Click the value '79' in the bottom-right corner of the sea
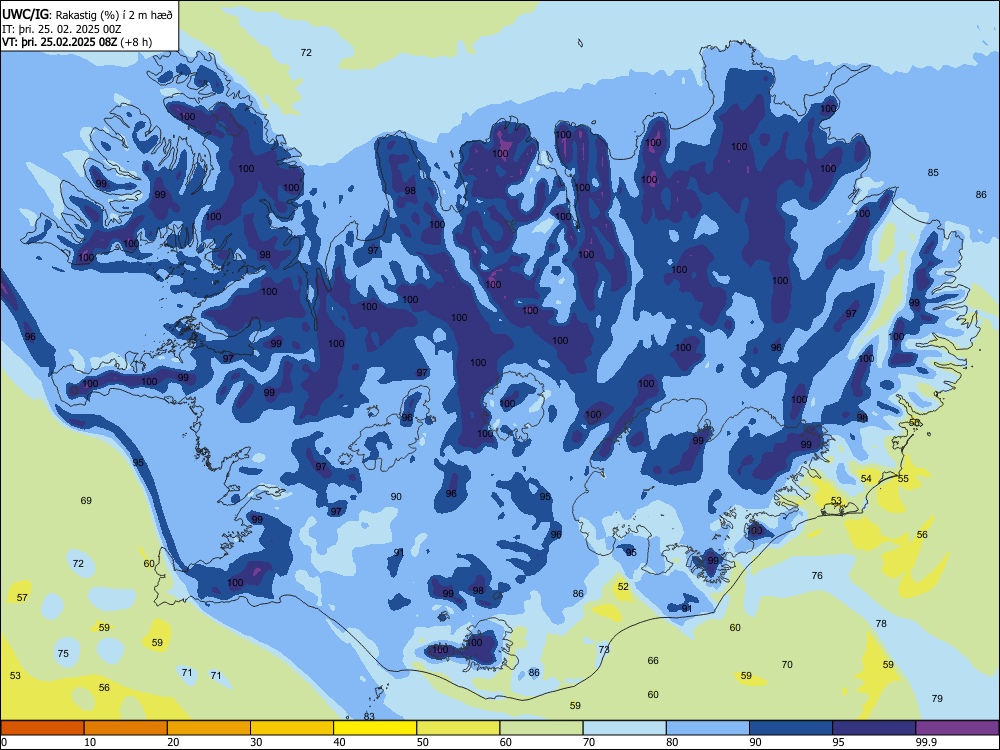The image size is (1000, 750). click(x=937, y=698)
